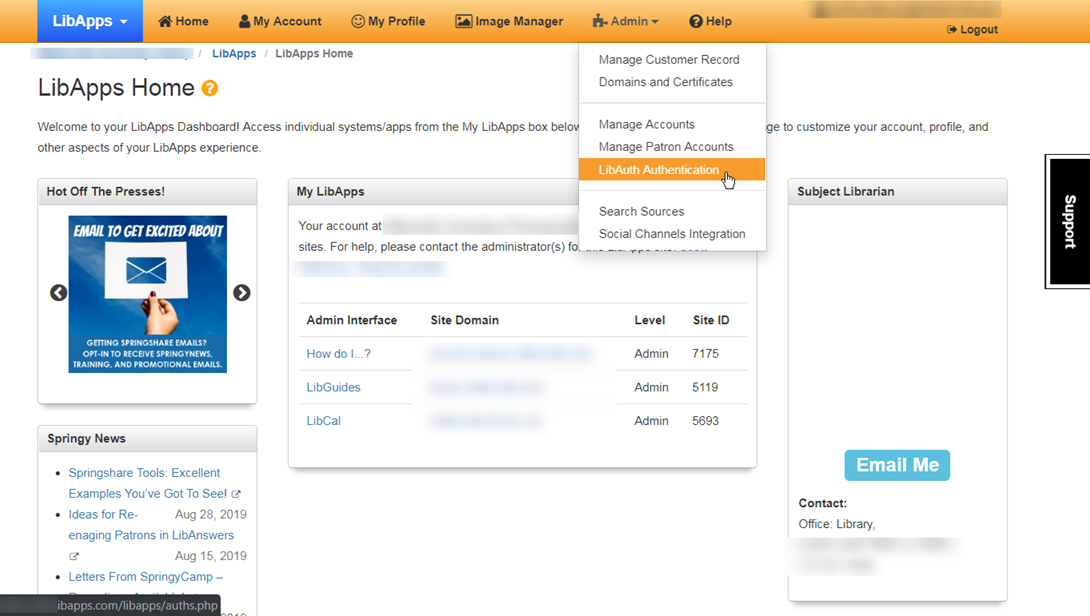Image resolution: width=1090 pixels, height=616 pixels.
Task: Click the orange help icon beside LibApps Home heading
Action: click(208, 88)
